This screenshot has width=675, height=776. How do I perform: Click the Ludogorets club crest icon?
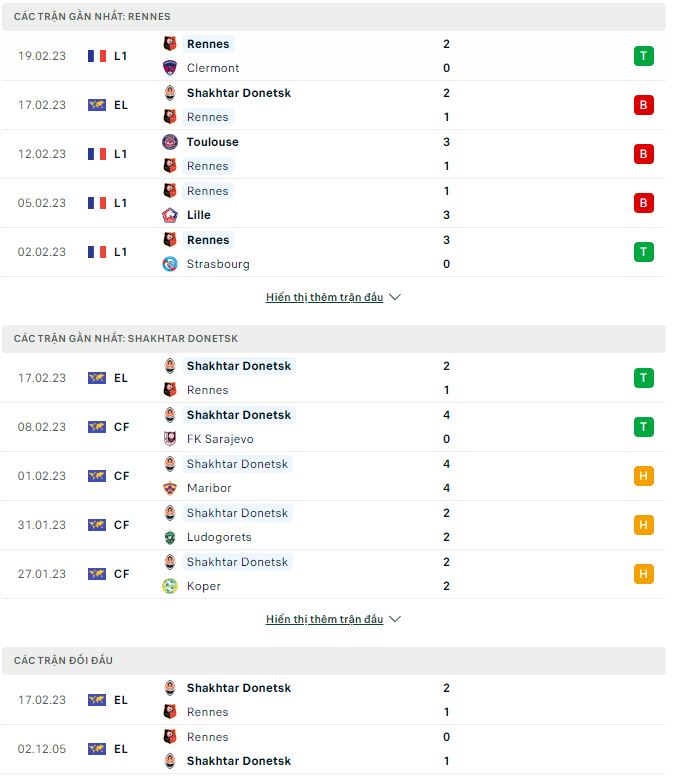coord(170,537)
